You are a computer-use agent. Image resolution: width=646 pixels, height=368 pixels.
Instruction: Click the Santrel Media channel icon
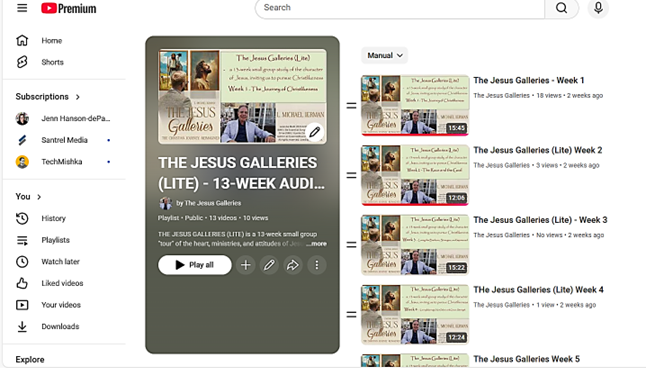click(22, 140)
